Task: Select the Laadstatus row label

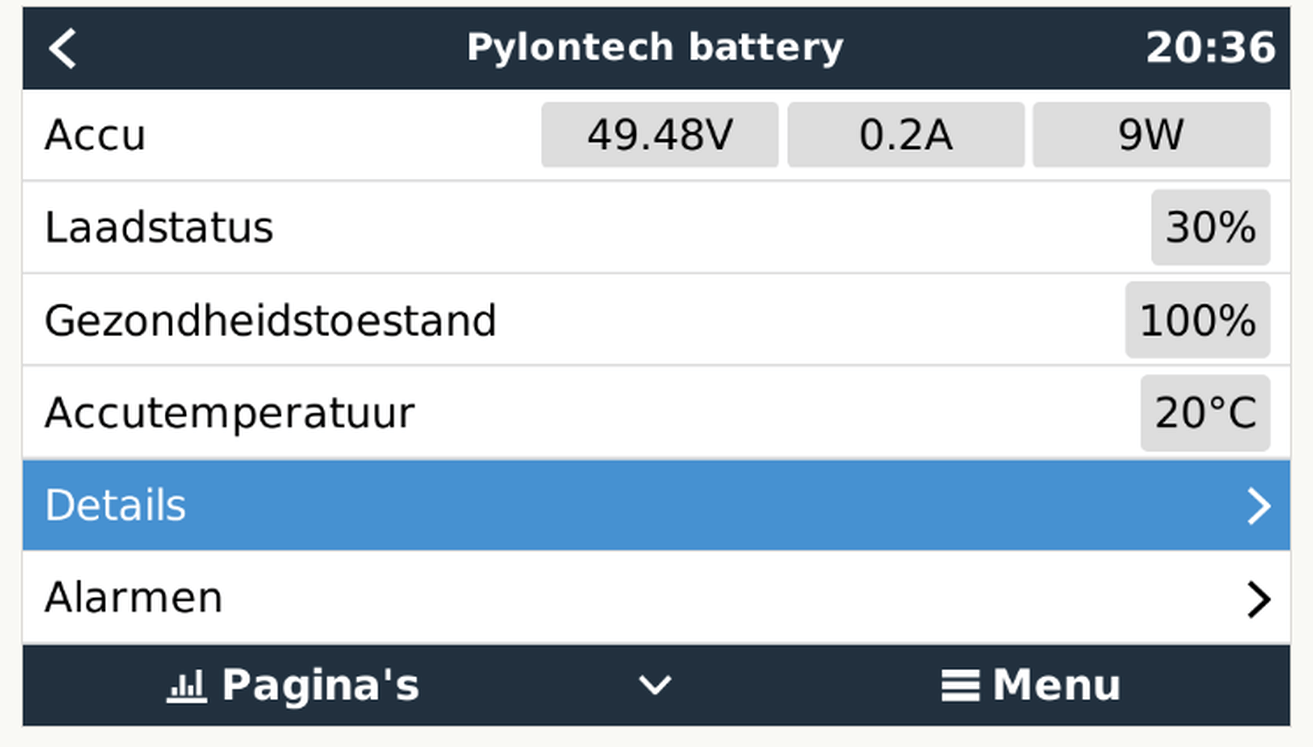Action: [159, 228]
